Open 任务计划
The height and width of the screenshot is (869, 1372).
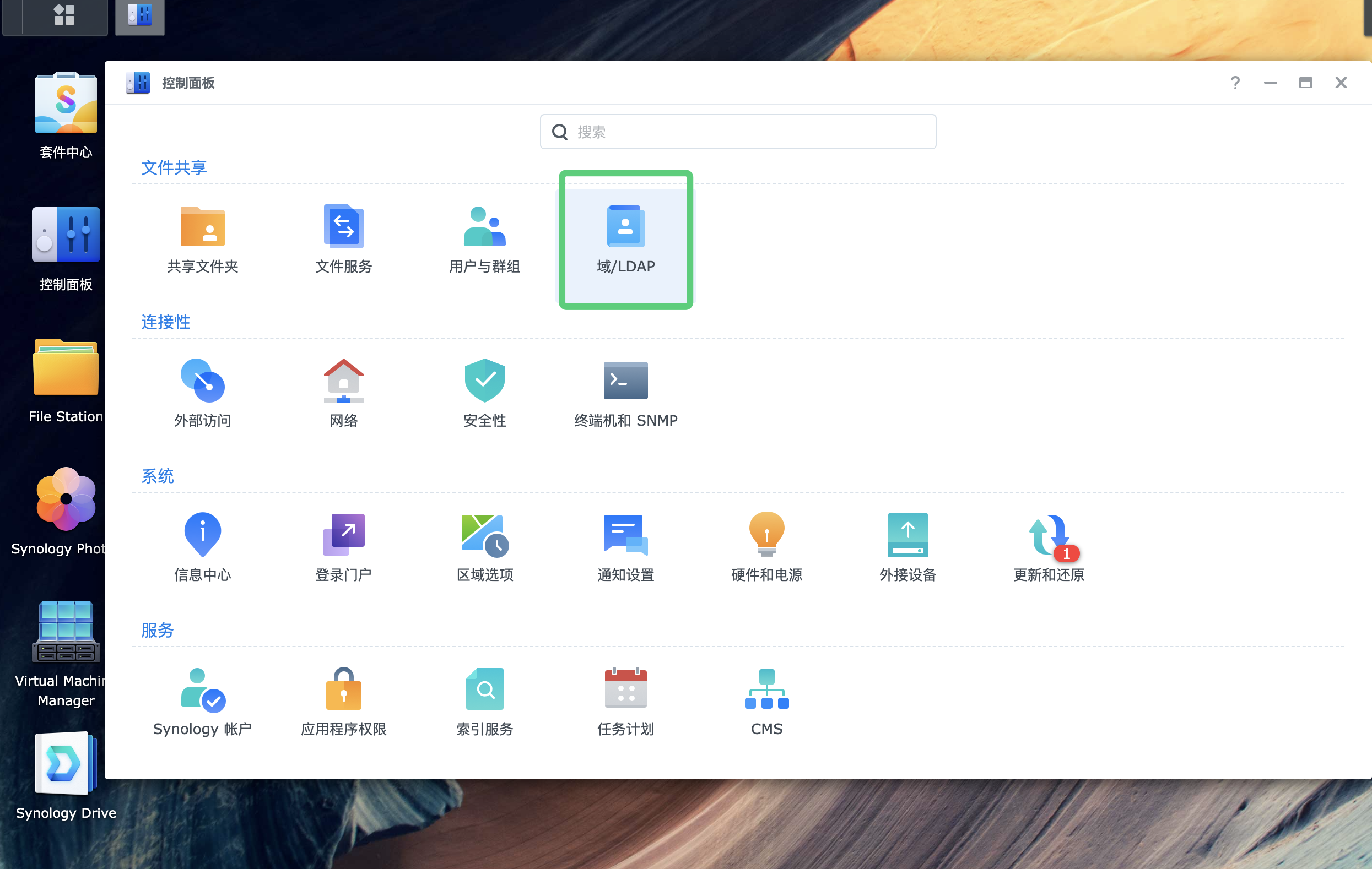(625, 700)
